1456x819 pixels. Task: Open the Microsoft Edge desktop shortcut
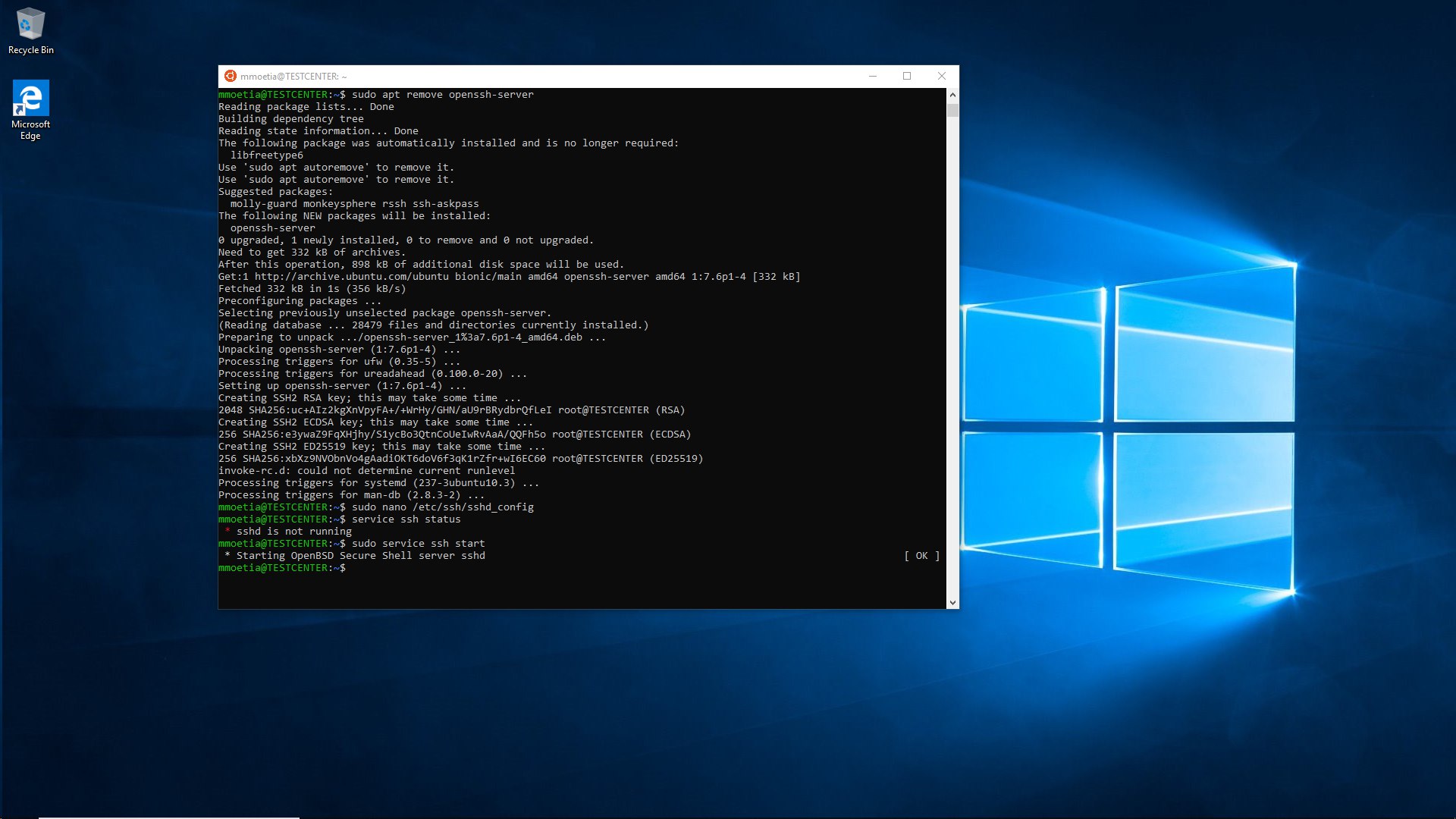30,110
